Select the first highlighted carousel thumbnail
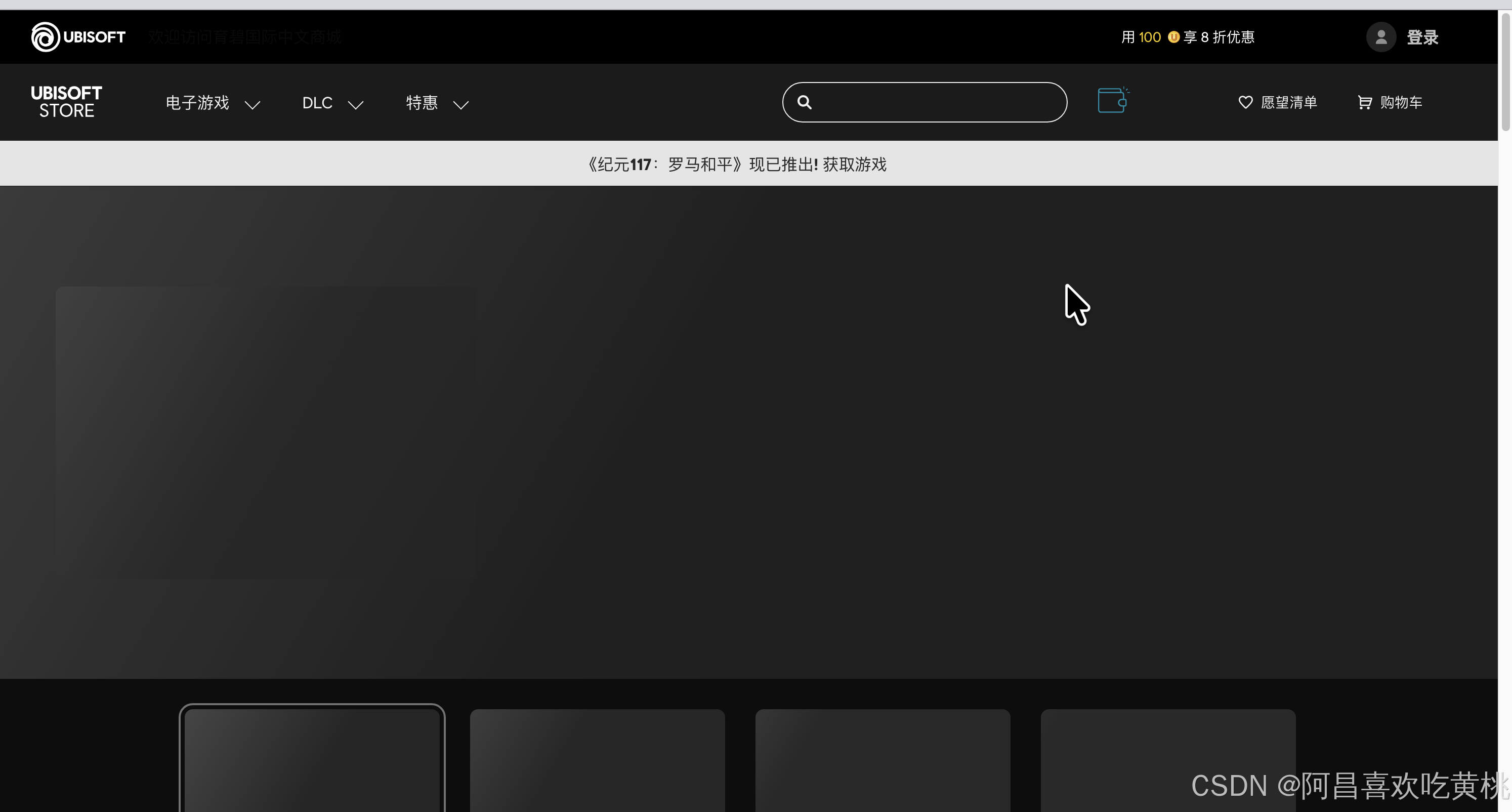This screenshot has width=1512, height=812. 312,760
